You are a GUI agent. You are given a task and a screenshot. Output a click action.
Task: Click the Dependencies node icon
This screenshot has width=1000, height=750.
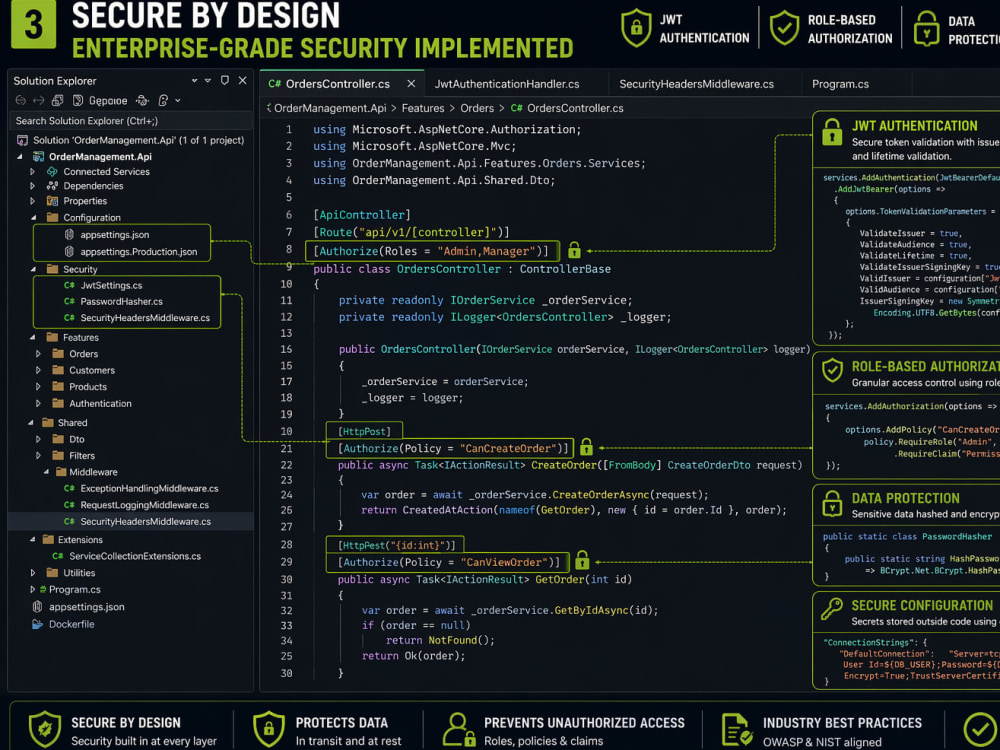pyautogui.click(x=52, y=186)
